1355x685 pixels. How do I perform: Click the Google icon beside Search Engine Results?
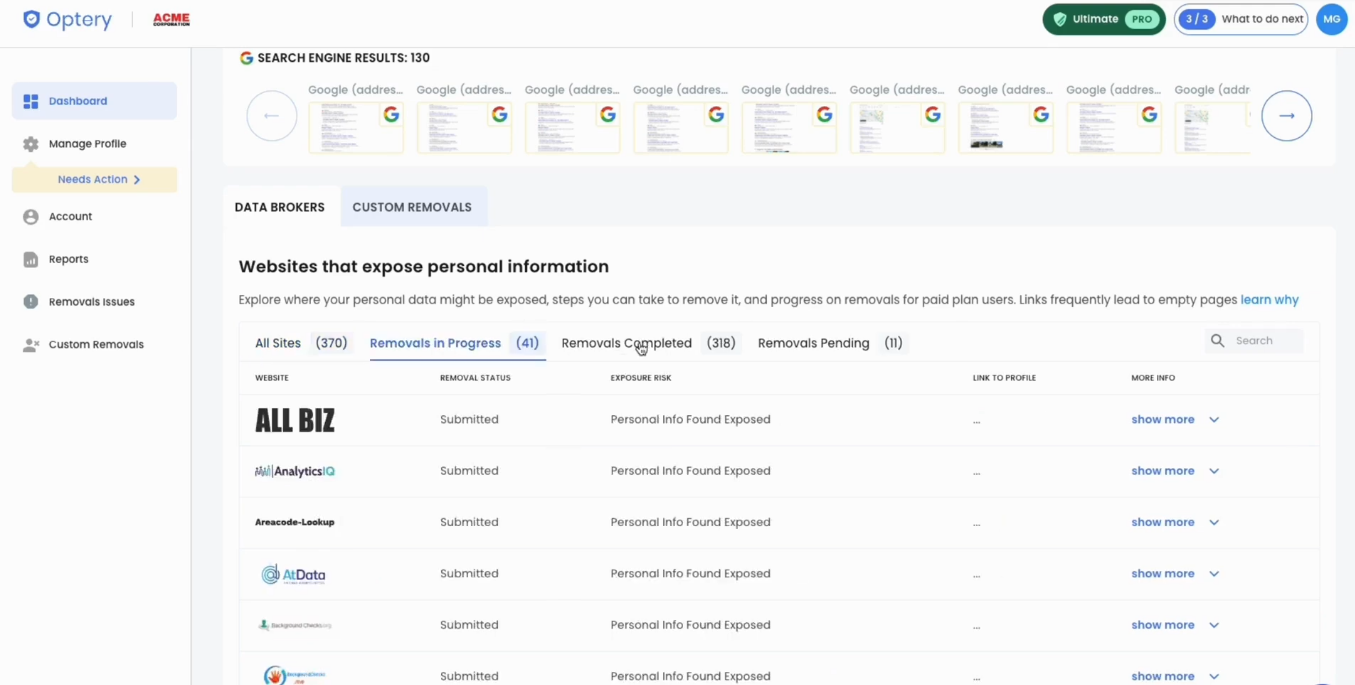(246, 58)
